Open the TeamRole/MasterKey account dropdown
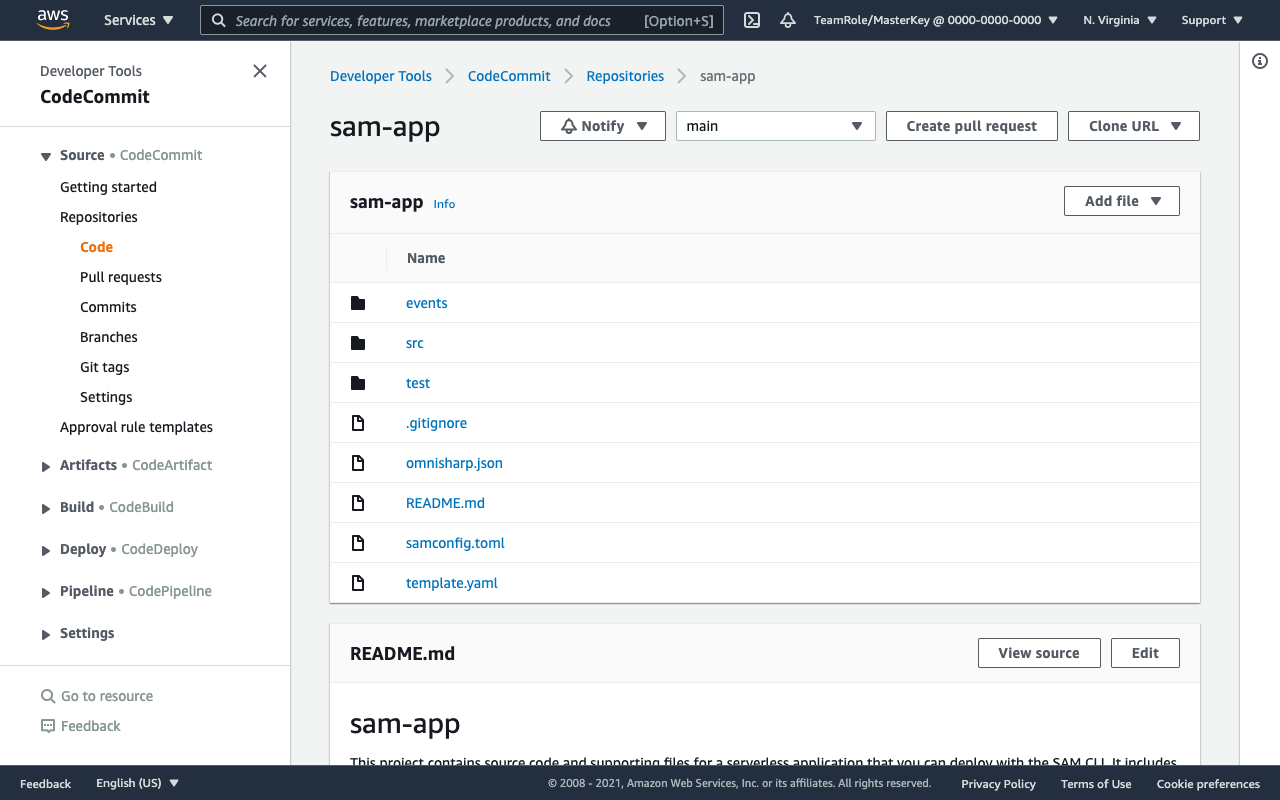 coord(935,20)
